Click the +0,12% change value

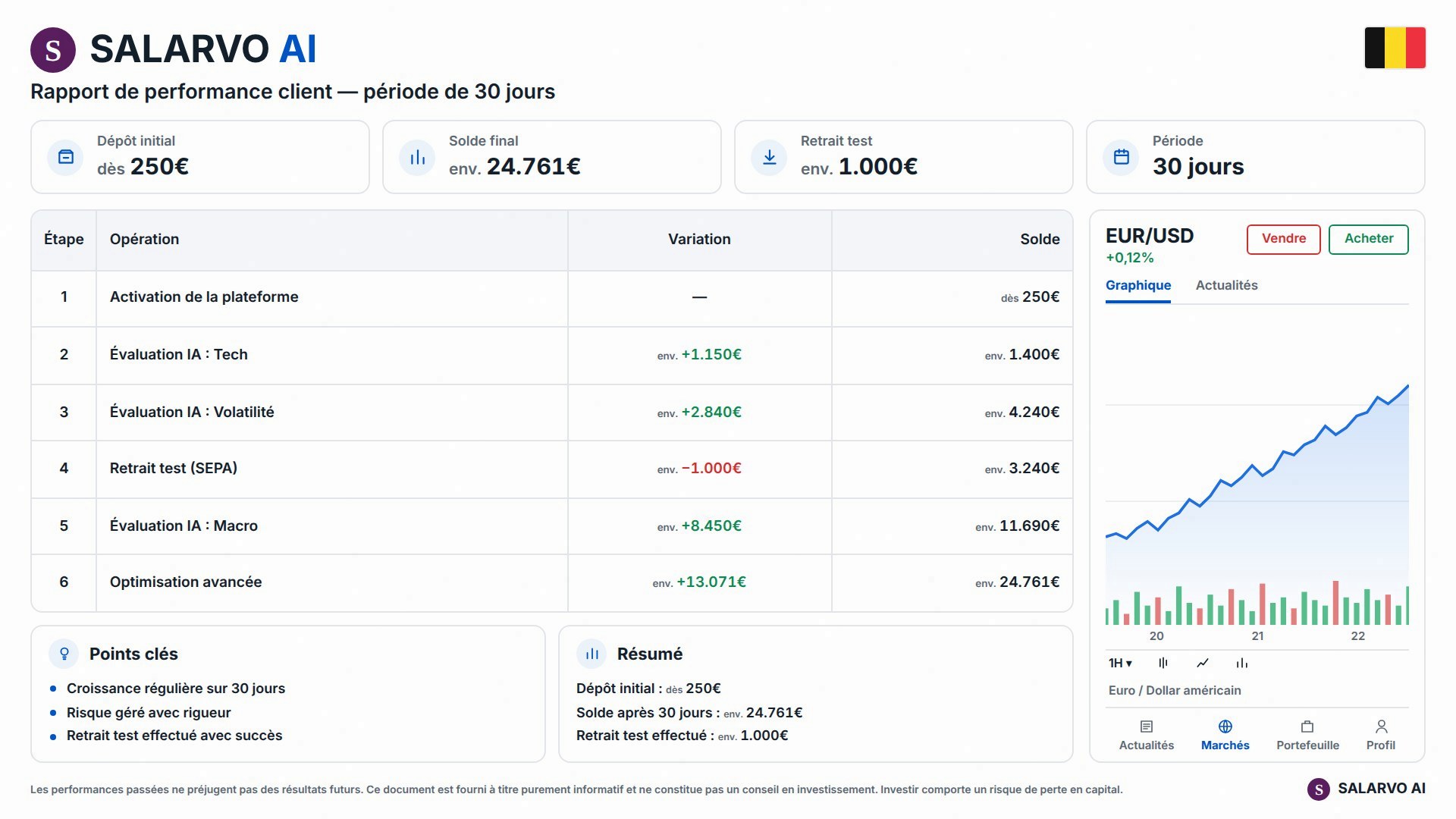coord(1130,258)
